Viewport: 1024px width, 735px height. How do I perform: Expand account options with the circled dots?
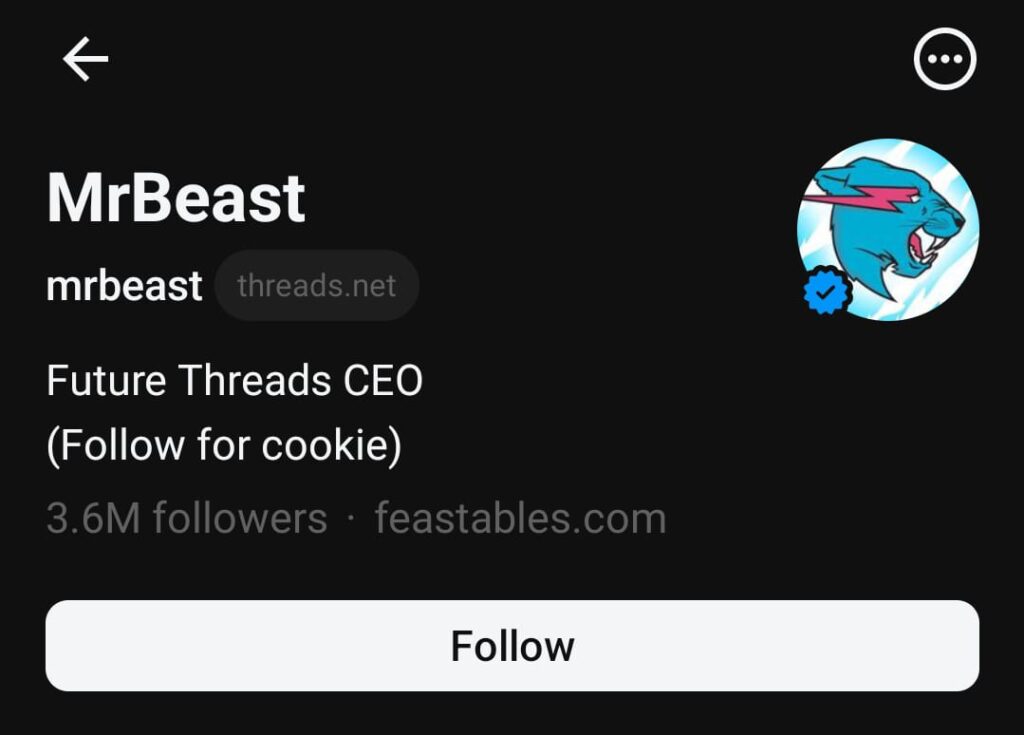(944, 58)
